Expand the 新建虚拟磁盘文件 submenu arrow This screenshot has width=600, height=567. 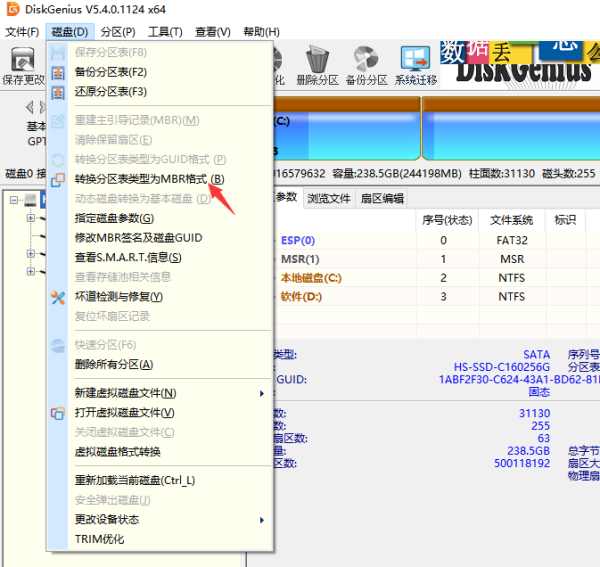coord(262,393)
